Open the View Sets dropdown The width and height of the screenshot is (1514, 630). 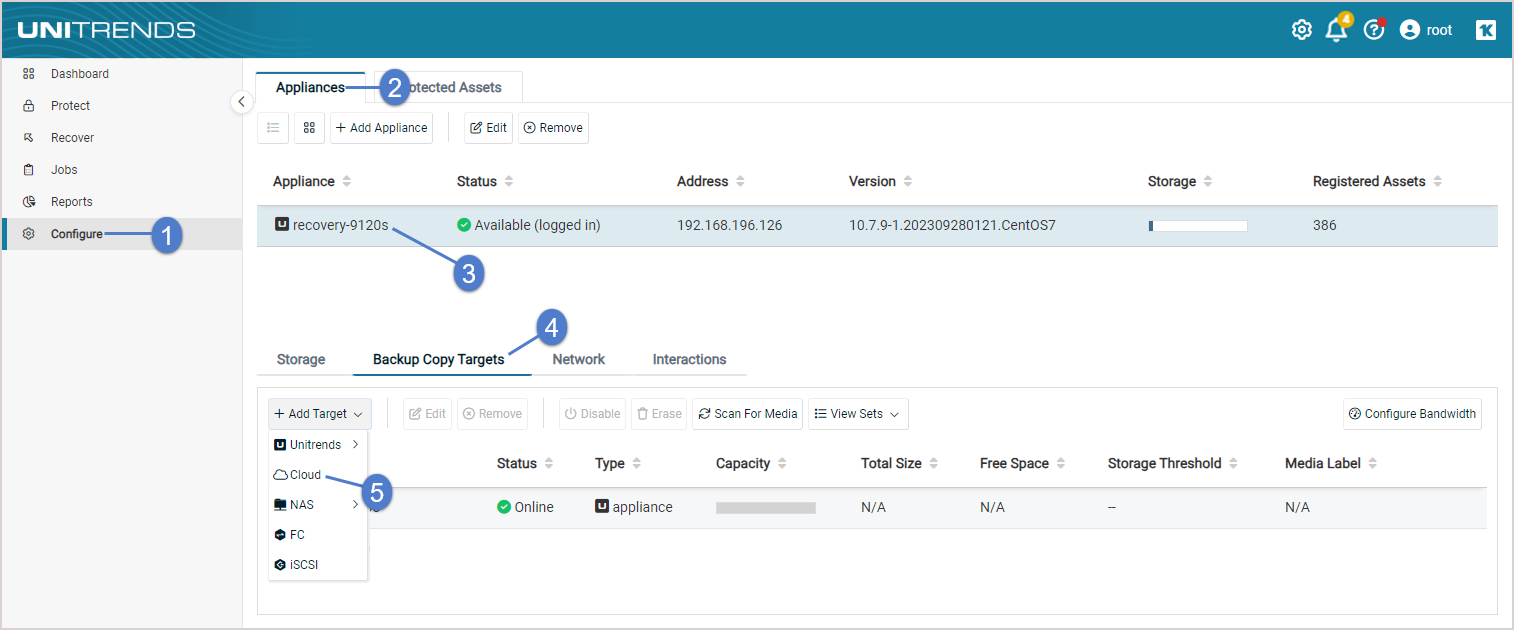point(858,414)
